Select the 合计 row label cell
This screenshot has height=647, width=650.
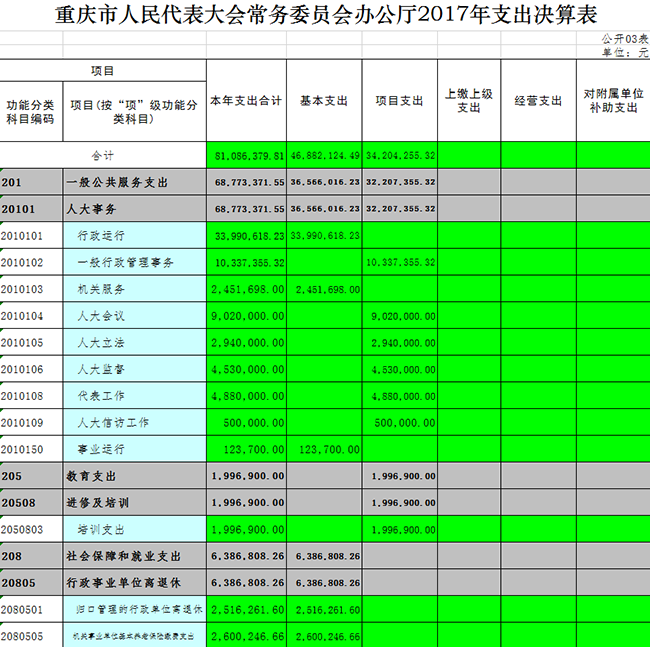(103, 156)
